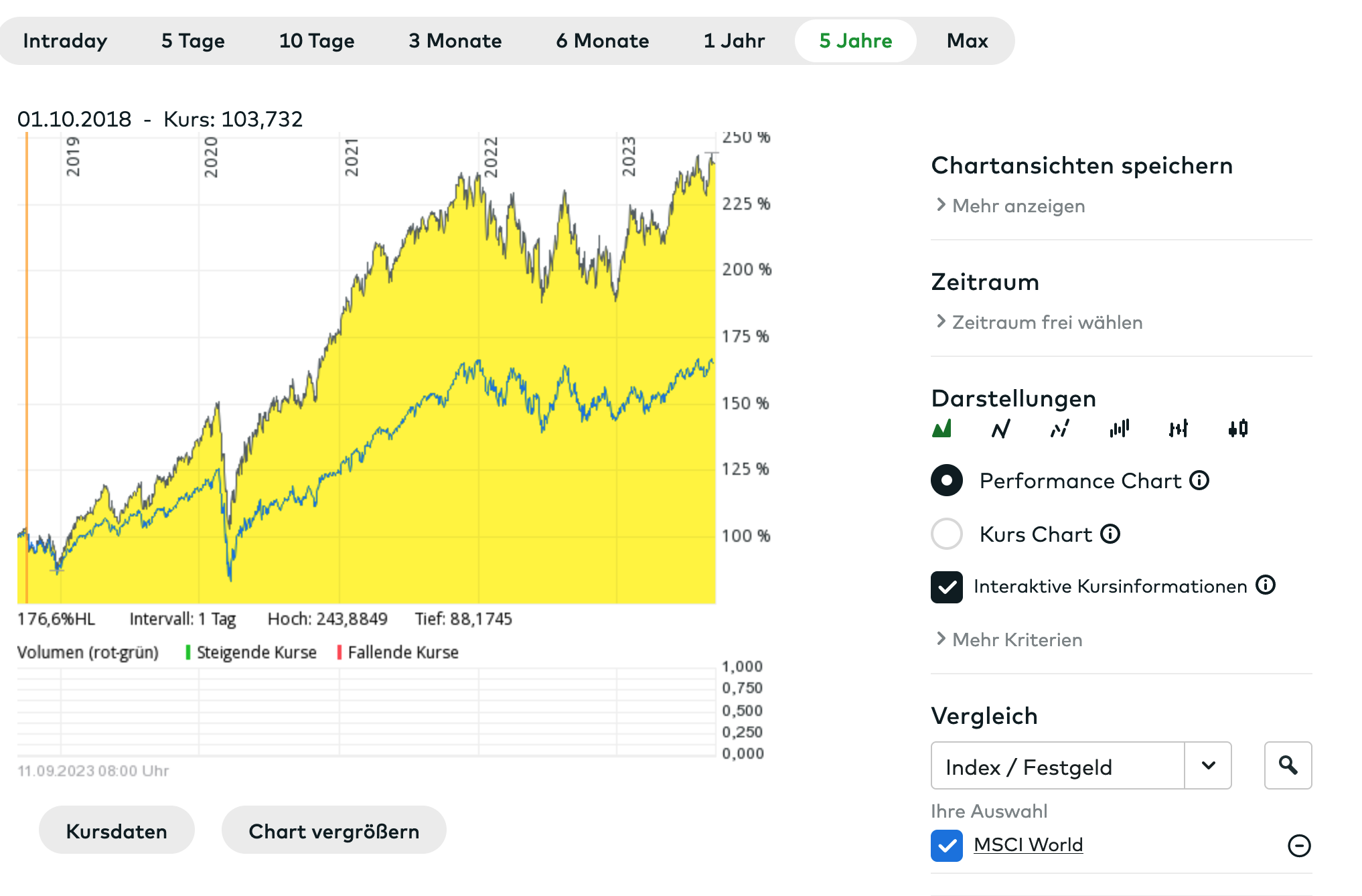Image resolution: width=1362 pixels, height=896 pixels.
Task: Select the Max time range tab
Action: pos(967,41)
